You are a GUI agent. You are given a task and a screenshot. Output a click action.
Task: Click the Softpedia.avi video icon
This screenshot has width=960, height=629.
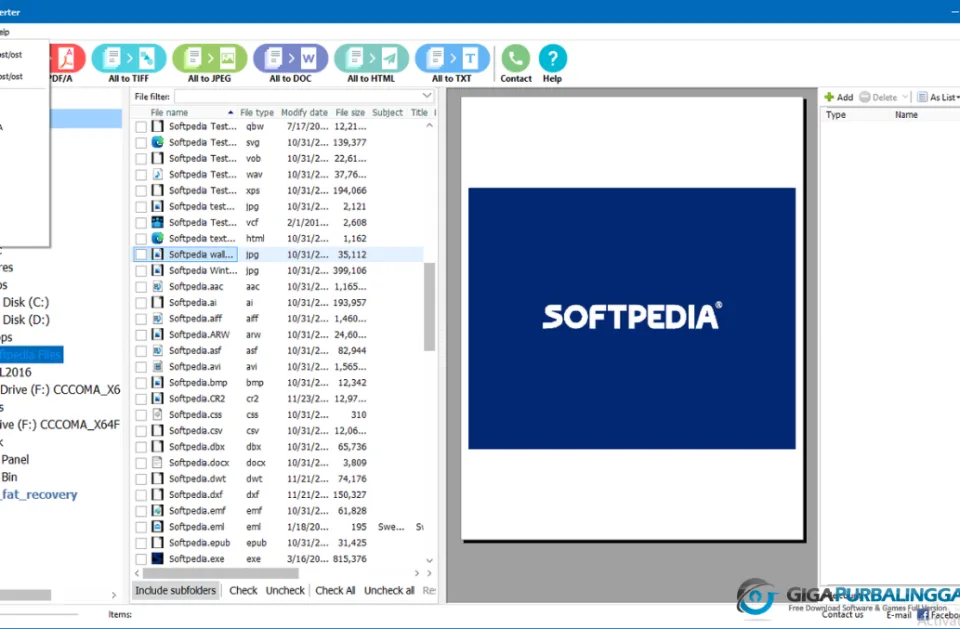pos(157,366)
